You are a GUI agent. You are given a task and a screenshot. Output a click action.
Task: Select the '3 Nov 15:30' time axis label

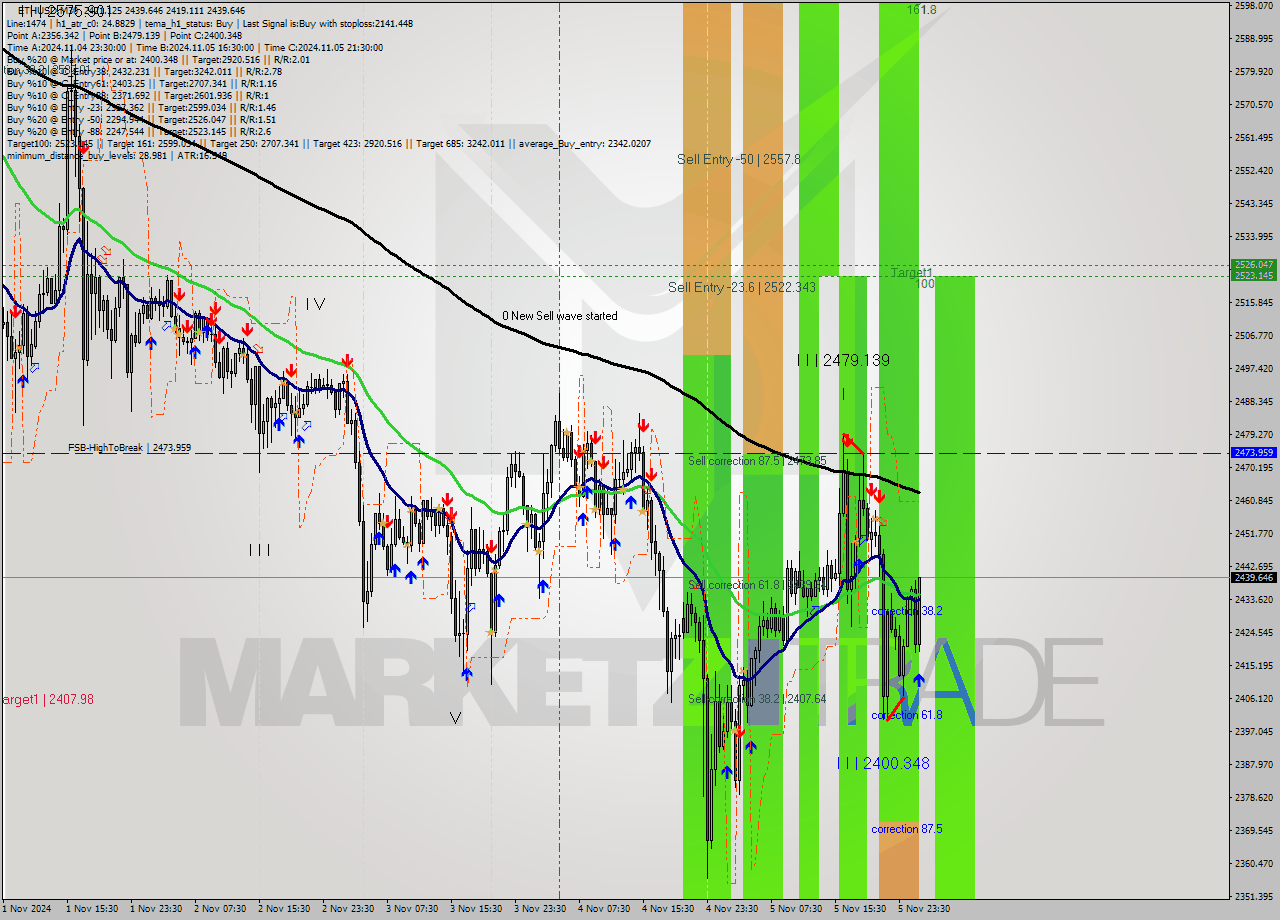476,909
